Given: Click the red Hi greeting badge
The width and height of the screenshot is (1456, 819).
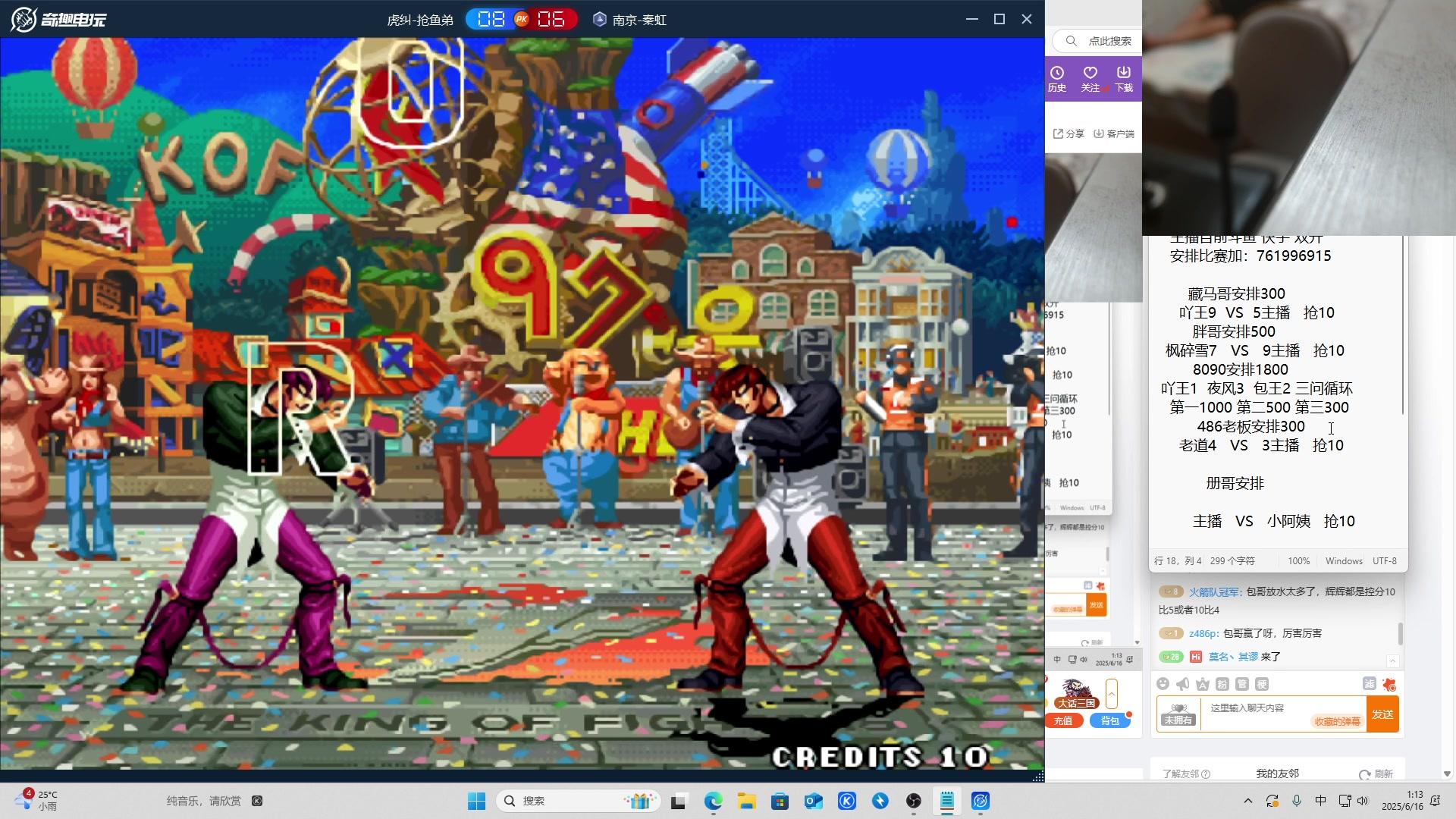Looking at the screenshot, I should point(1196,657).
